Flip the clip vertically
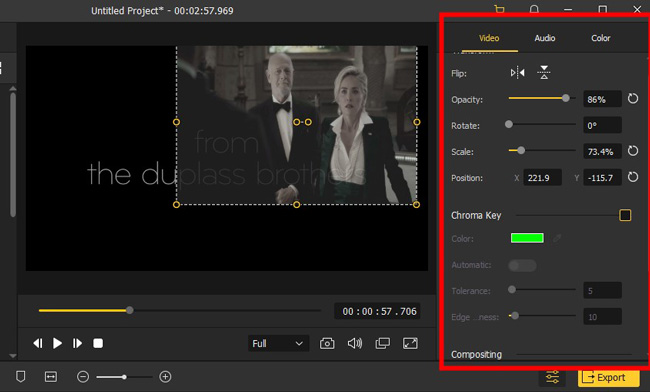This screenshot has width=650, height=392. 544,73
